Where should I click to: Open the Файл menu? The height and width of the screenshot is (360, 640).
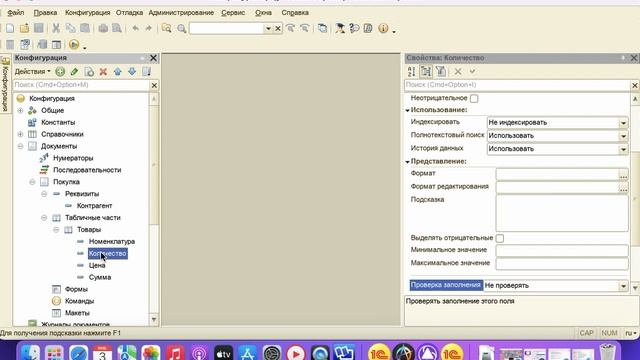coord(16,13)
